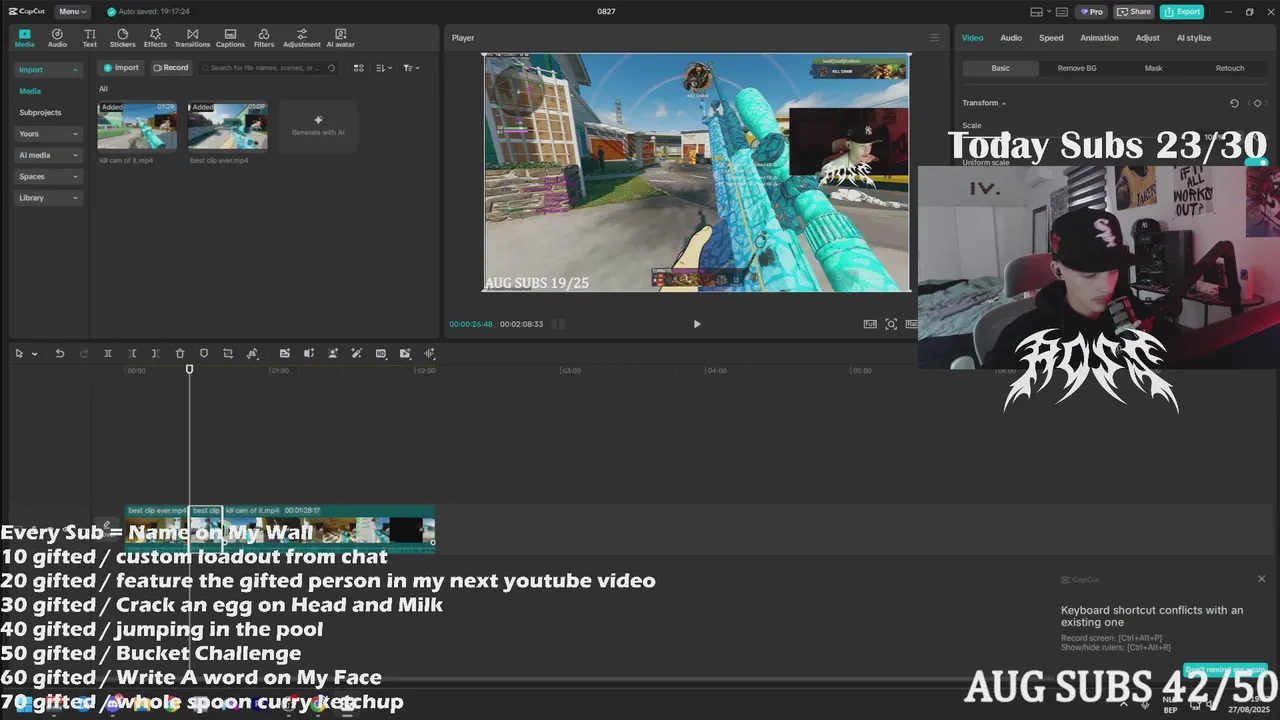Open the Audio library in the top toolbar

(x=57, y=38)
